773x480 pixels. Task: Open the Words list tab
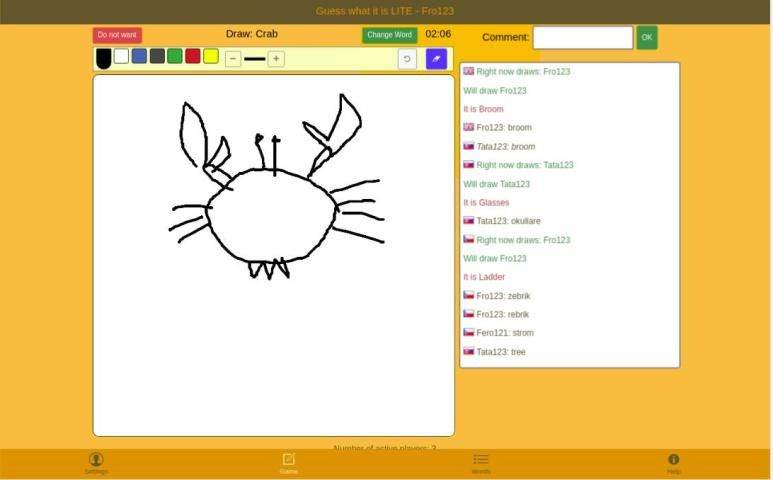click(481, 463)
